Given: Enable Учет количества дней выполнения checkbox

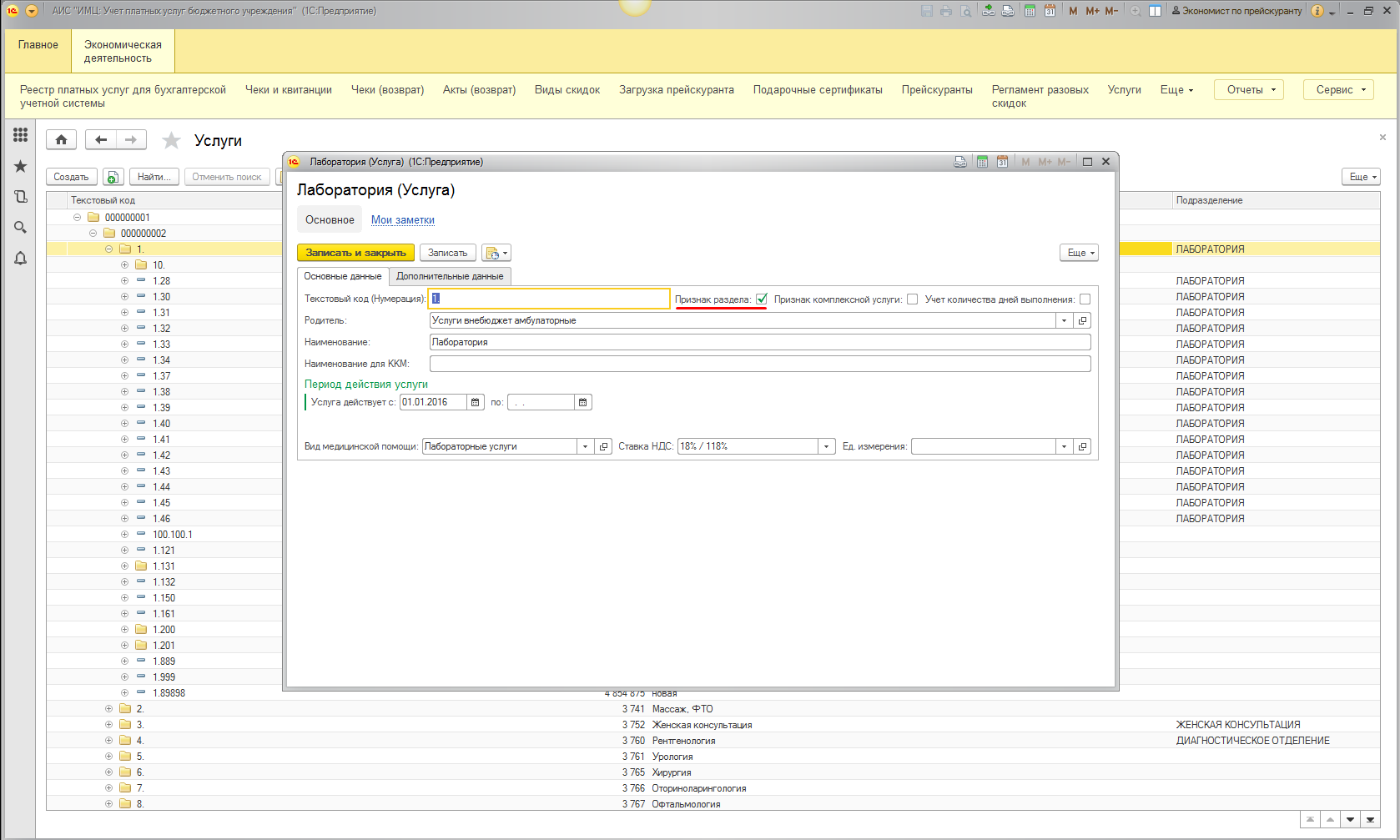Looking at the screenshot, I should tap(1085, 299).
